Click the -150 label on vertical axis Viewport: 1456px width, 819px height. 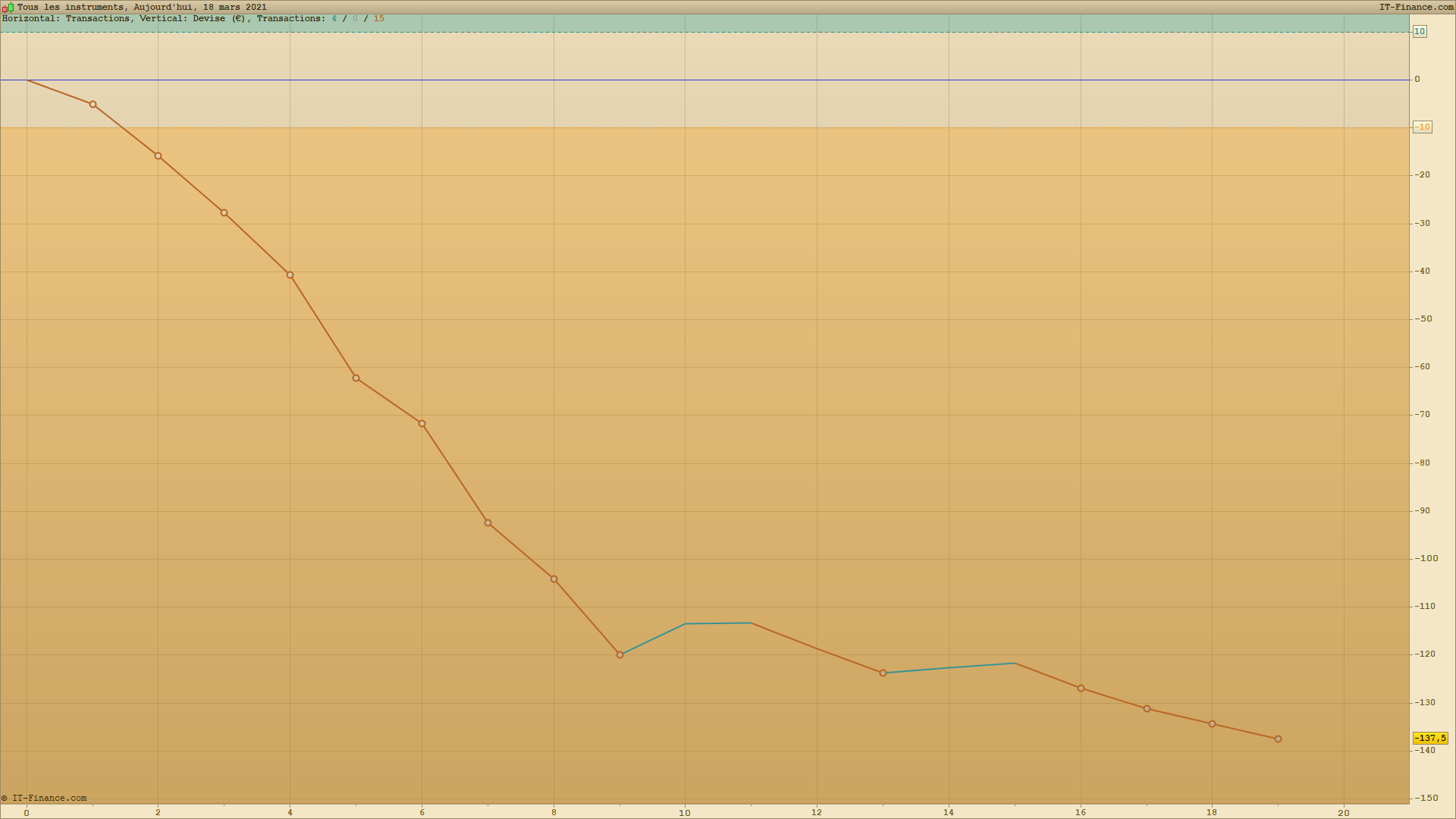[x=1426, y=798]
